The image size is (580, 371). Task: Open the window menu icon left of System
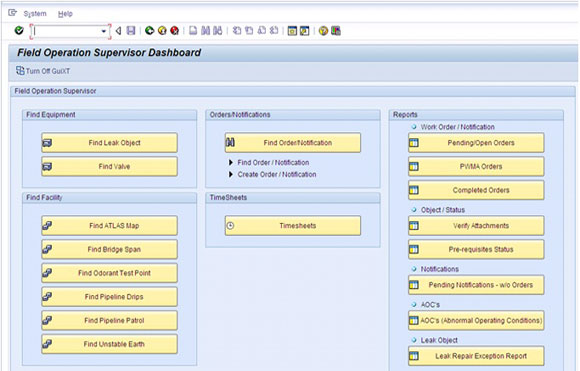click(x=13, y=13)
